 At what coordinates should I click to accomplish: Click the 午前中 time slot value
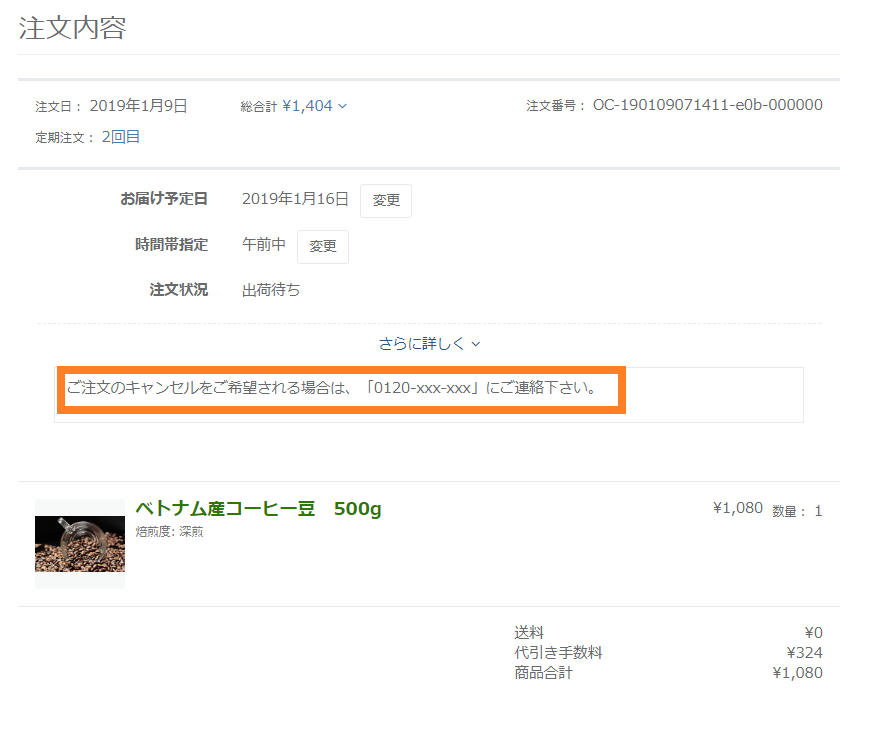(264, 245)
